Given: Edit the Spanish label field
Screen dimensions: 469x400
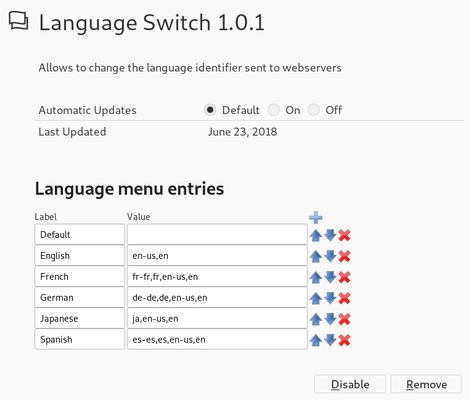Looking at the screenshot, I should click(x=79, y=339).
